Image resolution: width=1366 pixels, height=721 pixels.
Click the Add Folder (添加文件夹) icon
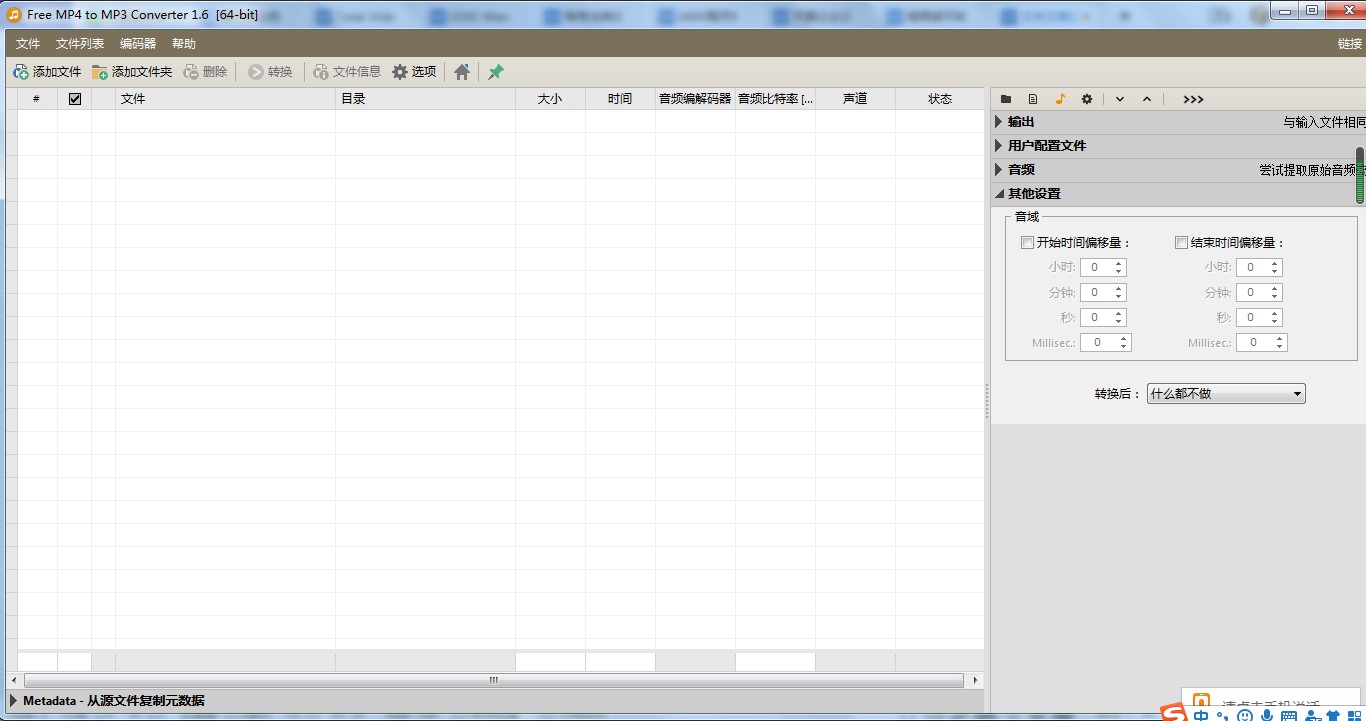click(x=100, y=72)
